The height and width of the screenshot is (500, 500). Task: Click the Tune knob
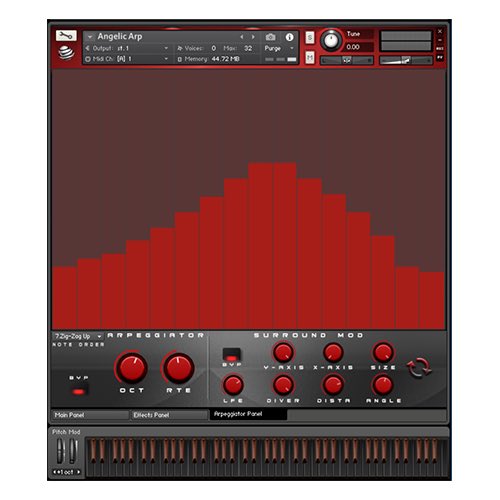pyautogui.click(x=331, y=40)
